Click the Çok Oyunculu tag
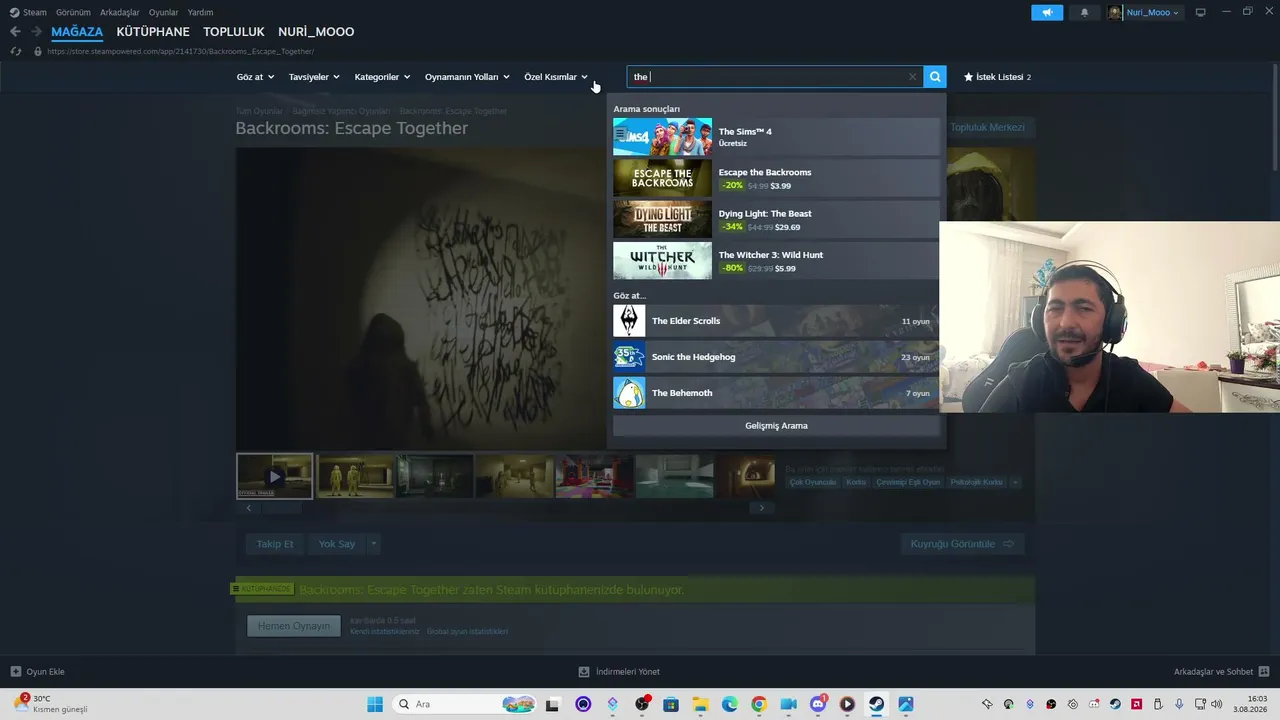Screen dimensions: 1280x720 click(x=813, y=482)
